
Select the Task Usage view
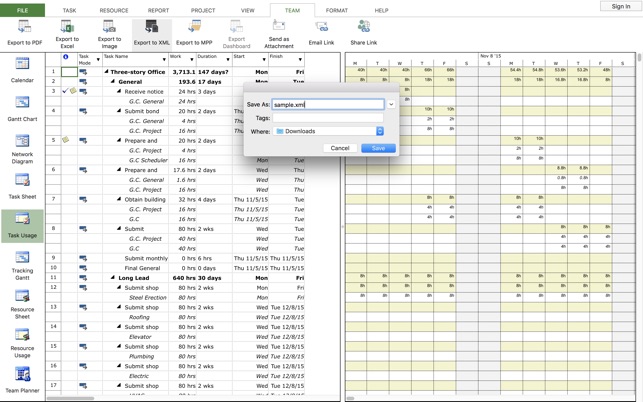pos(22,226)
